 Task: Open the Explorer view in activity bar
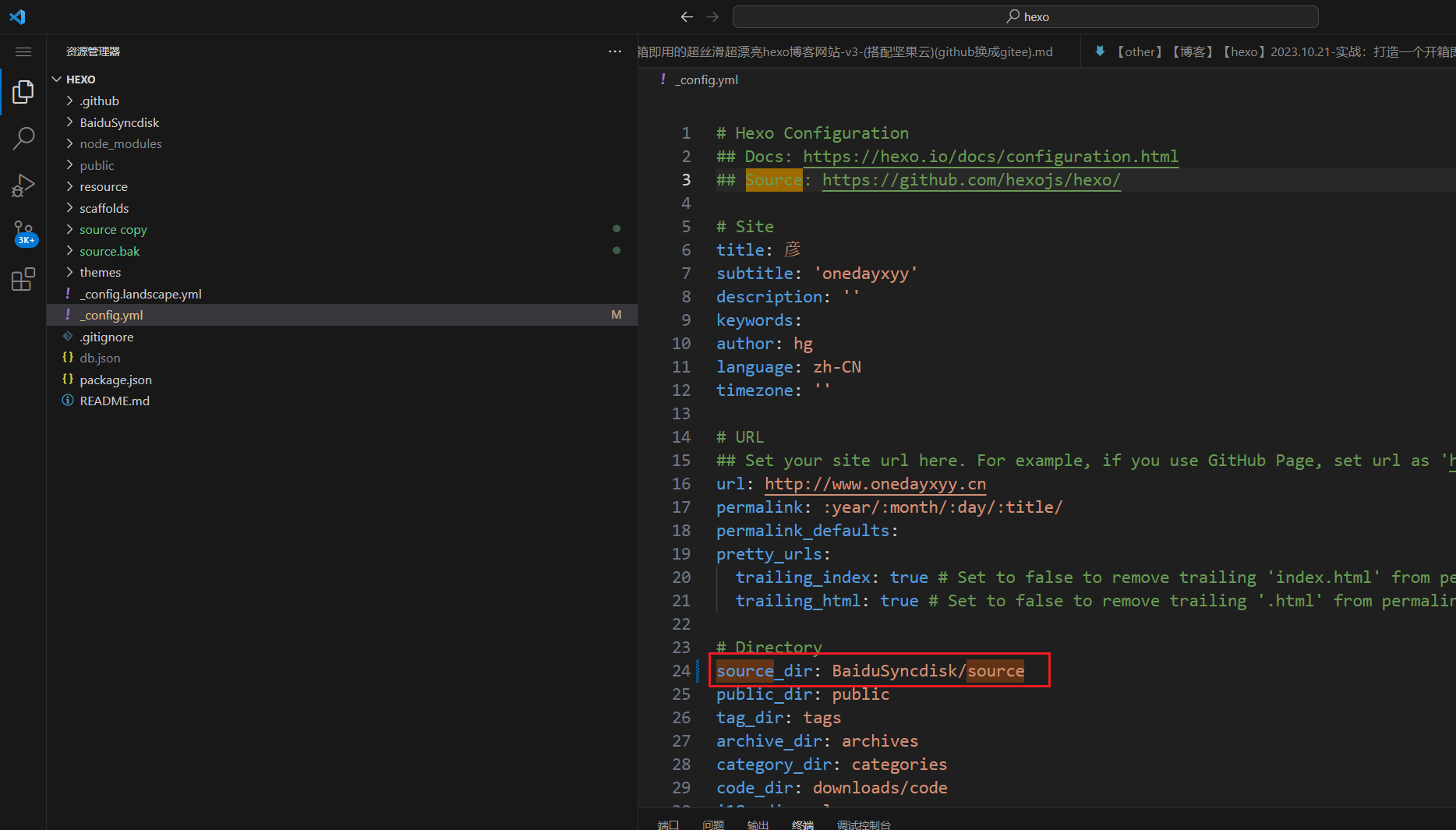tap(23, 92)
